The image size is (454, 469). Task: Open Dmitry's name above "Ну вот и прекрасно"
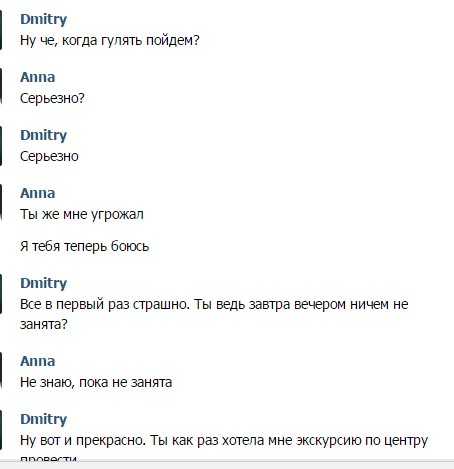[43, 419]
